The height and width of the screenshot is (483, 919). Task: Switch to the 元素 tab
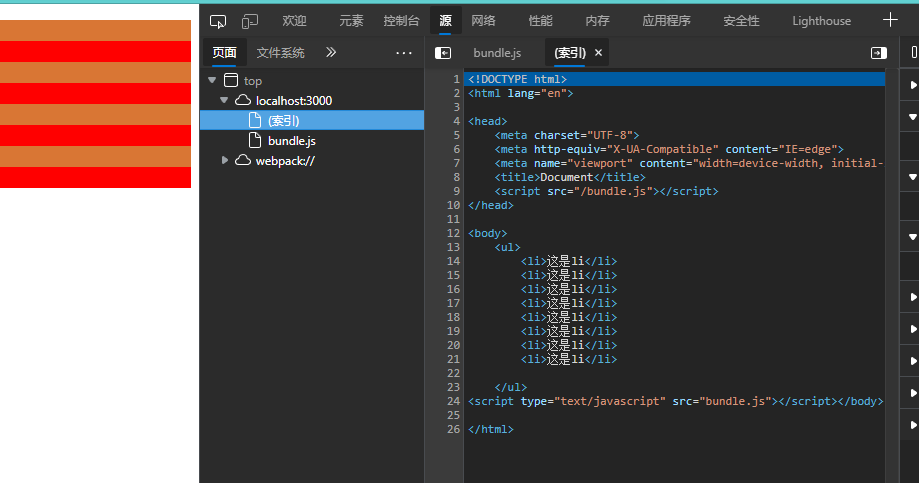(351, 21)
